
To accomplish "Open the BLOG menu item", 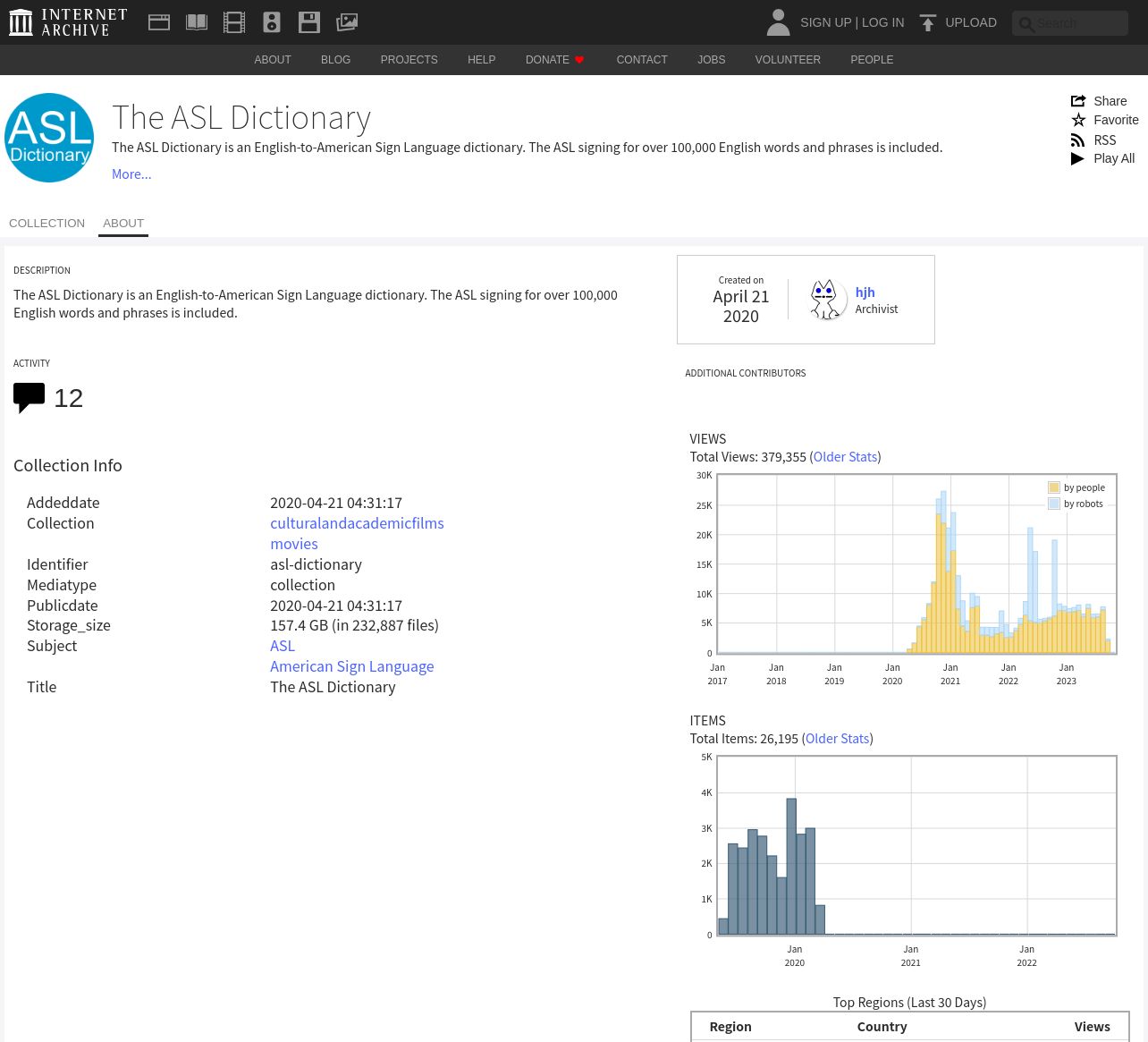I will click(x=335, y=60).
